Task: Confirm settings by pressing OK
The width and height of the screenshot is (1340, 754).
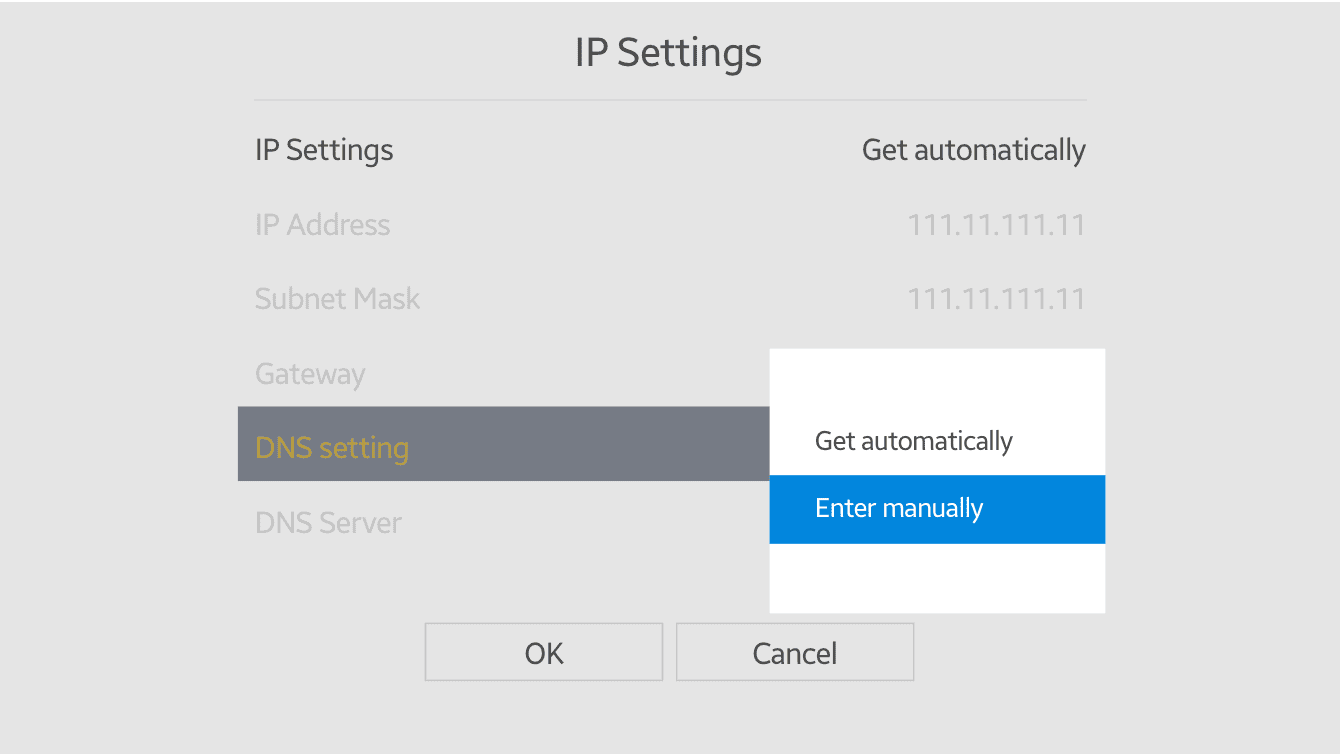Action: pyautogui.click(x=543, y=652)
